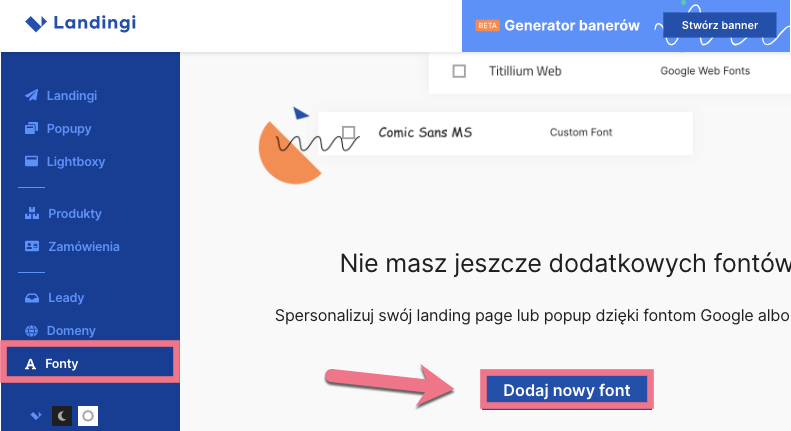791x431 pixels.
Task: Click the Generator banerów banner text
Action: pyautogui.click(x=572, y=25)
